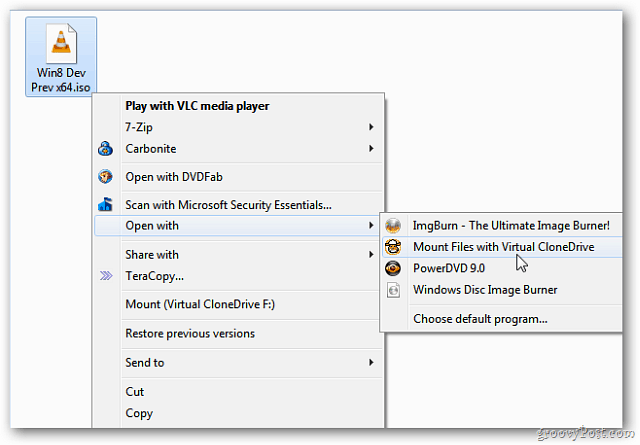
Task: Click the Carbonite icon in context menu
Action: pyautogui.click(x=106, y=149)
